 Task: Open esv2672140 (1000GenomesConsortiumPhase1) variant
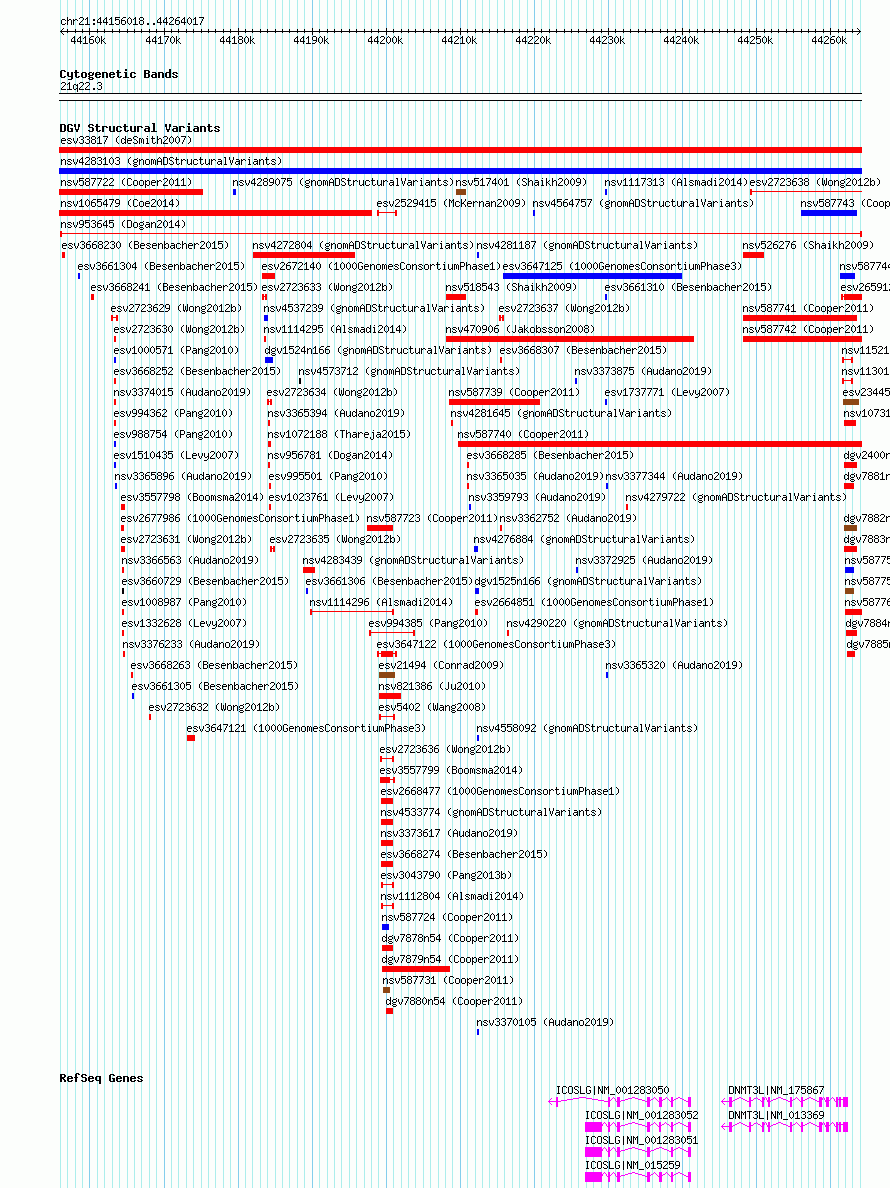point(381,267)
